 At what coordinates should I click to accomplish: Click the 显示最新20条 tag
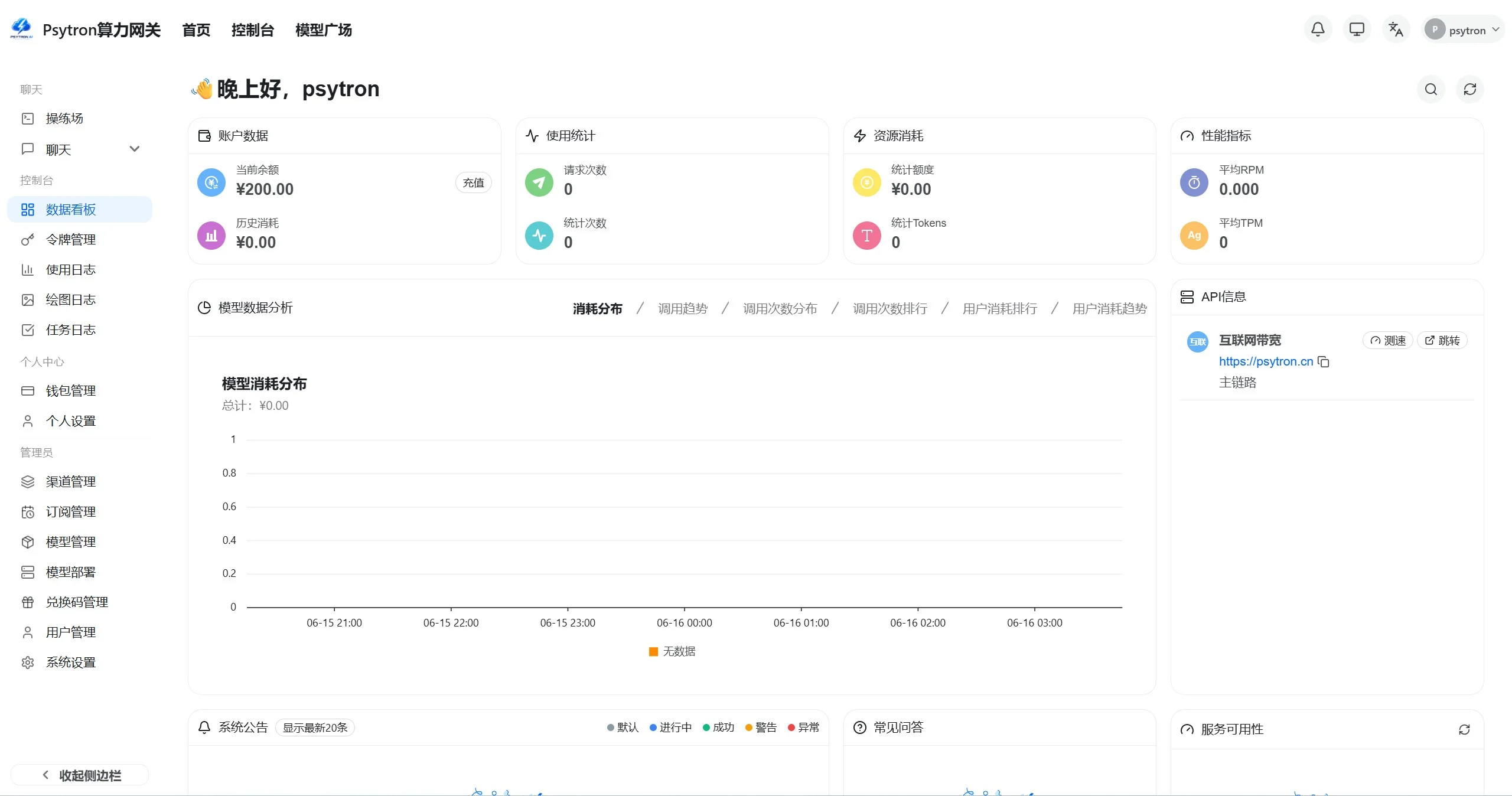(315, 728)
